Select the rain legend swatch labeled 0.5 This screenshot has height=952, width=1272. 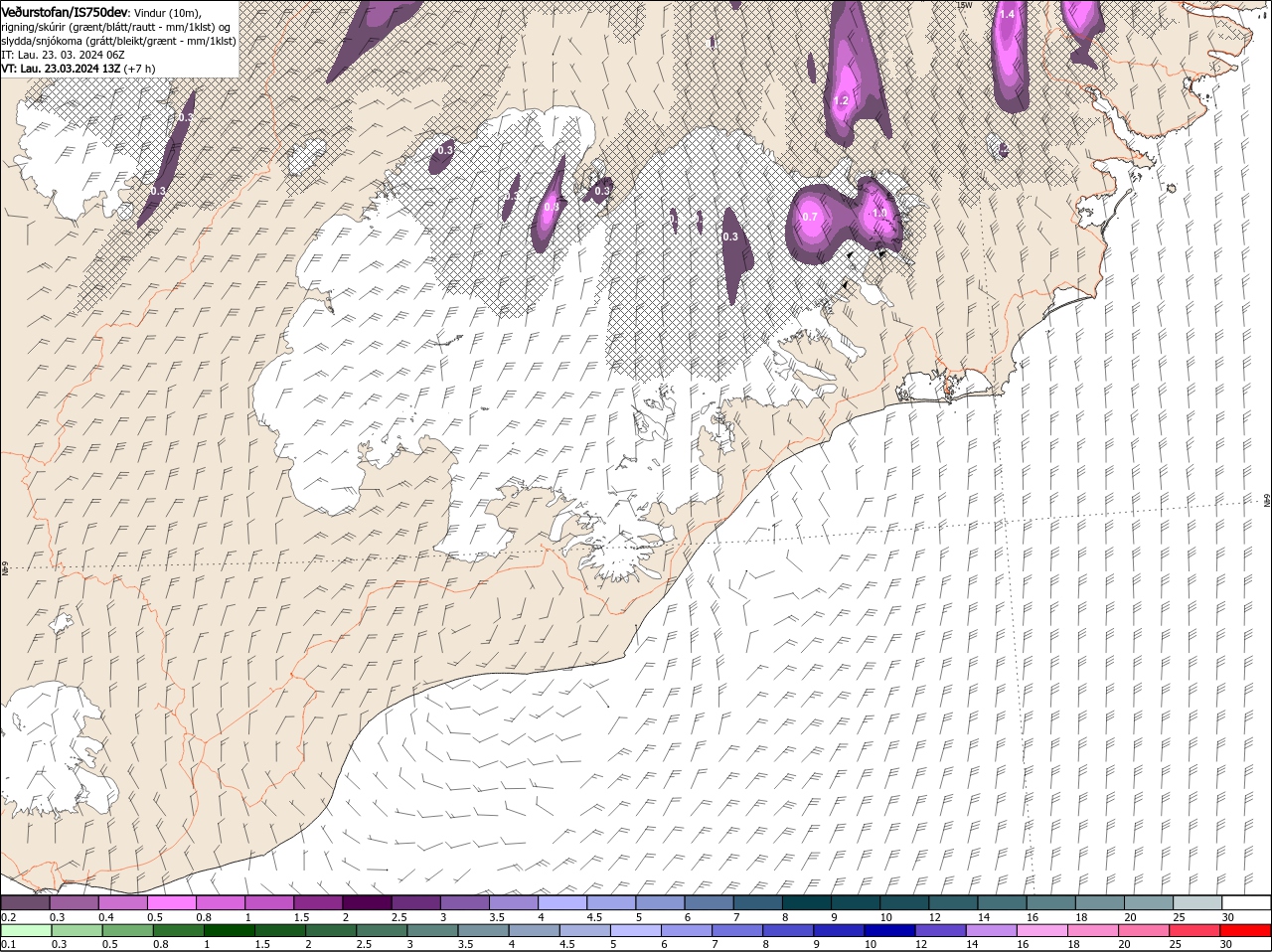[x=127, y=931]
